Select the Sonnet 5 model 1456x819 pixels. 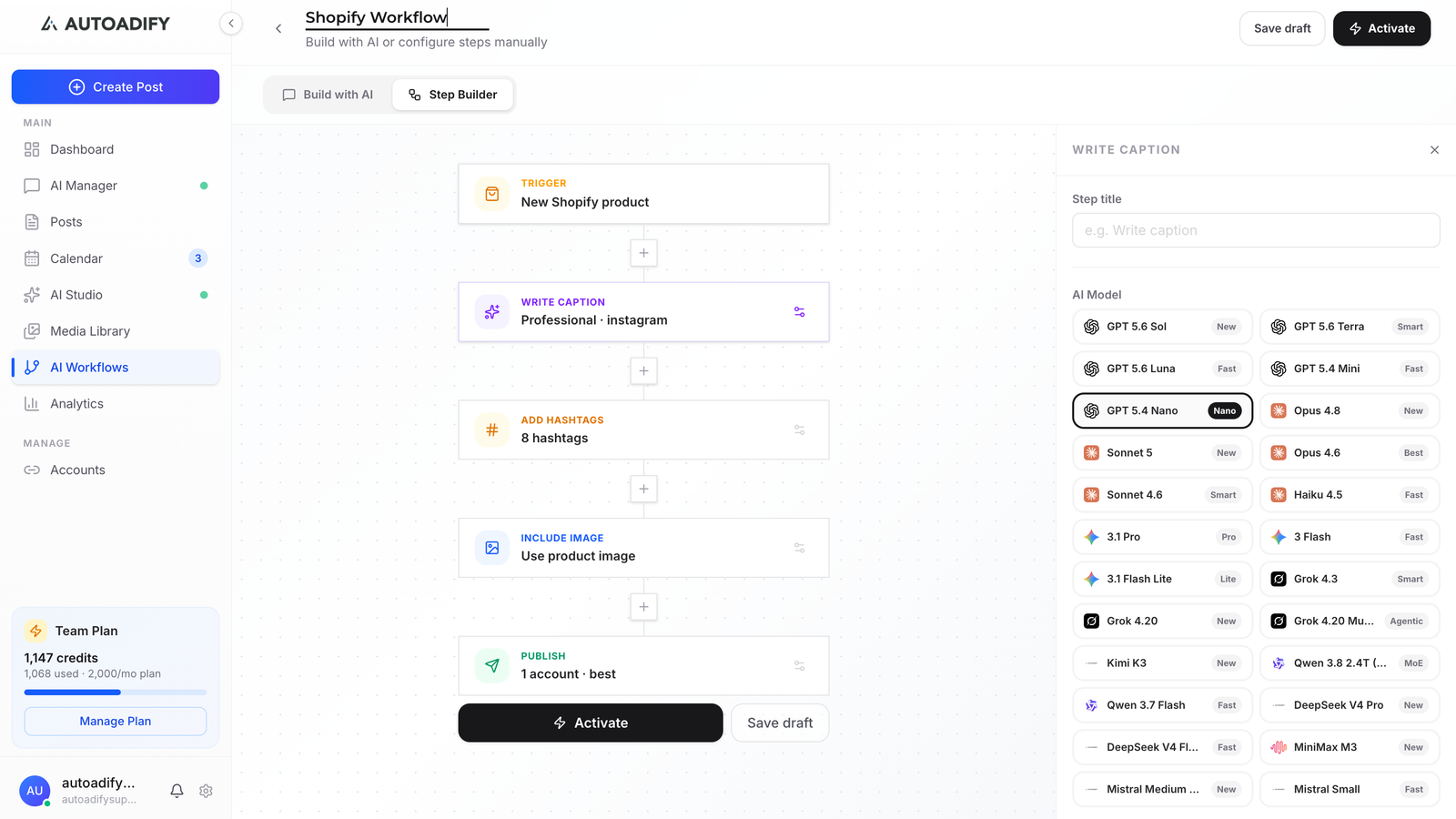(x=1162, y=453)
